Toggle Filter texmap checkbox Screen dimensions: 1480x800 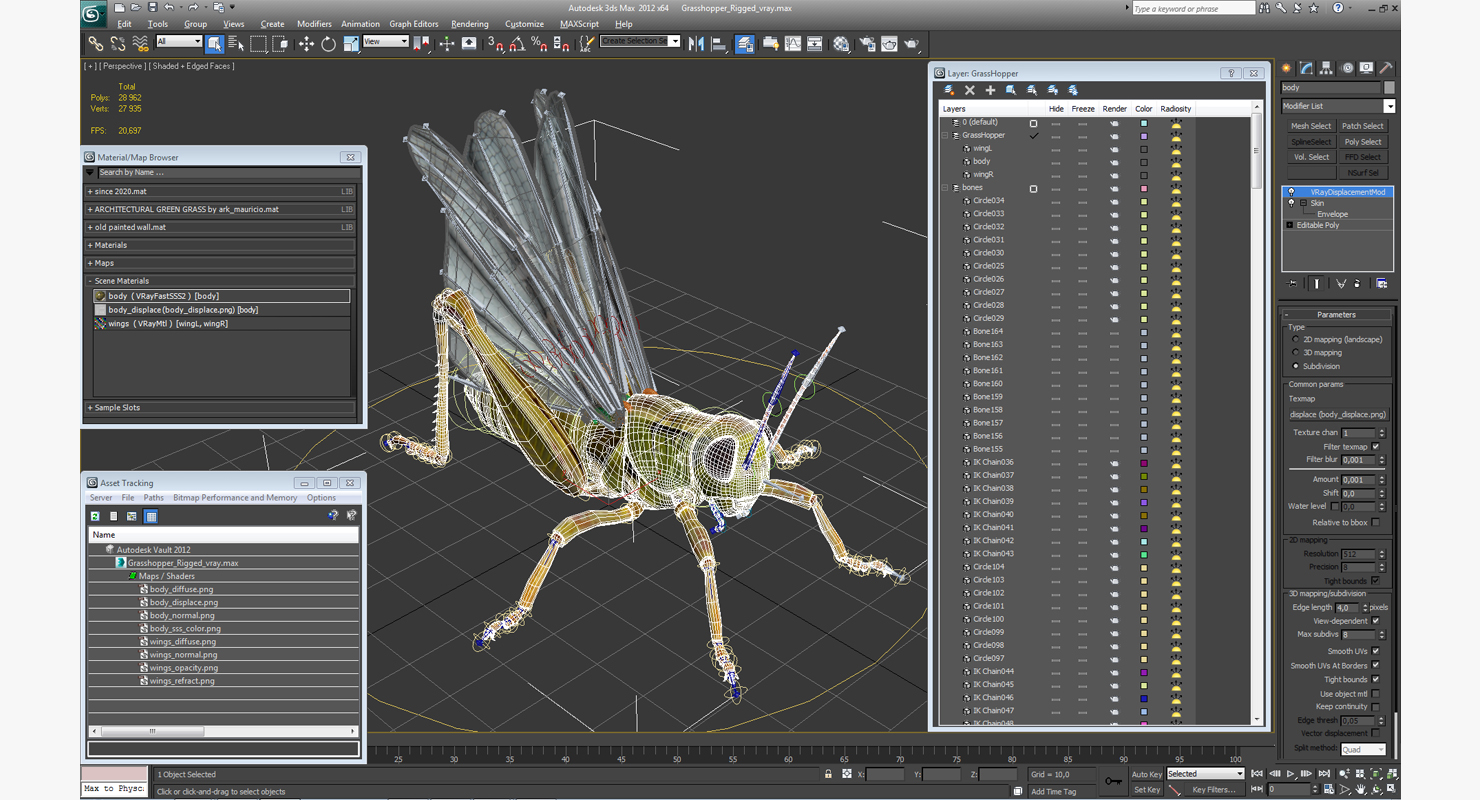[x=1375, y=447]
